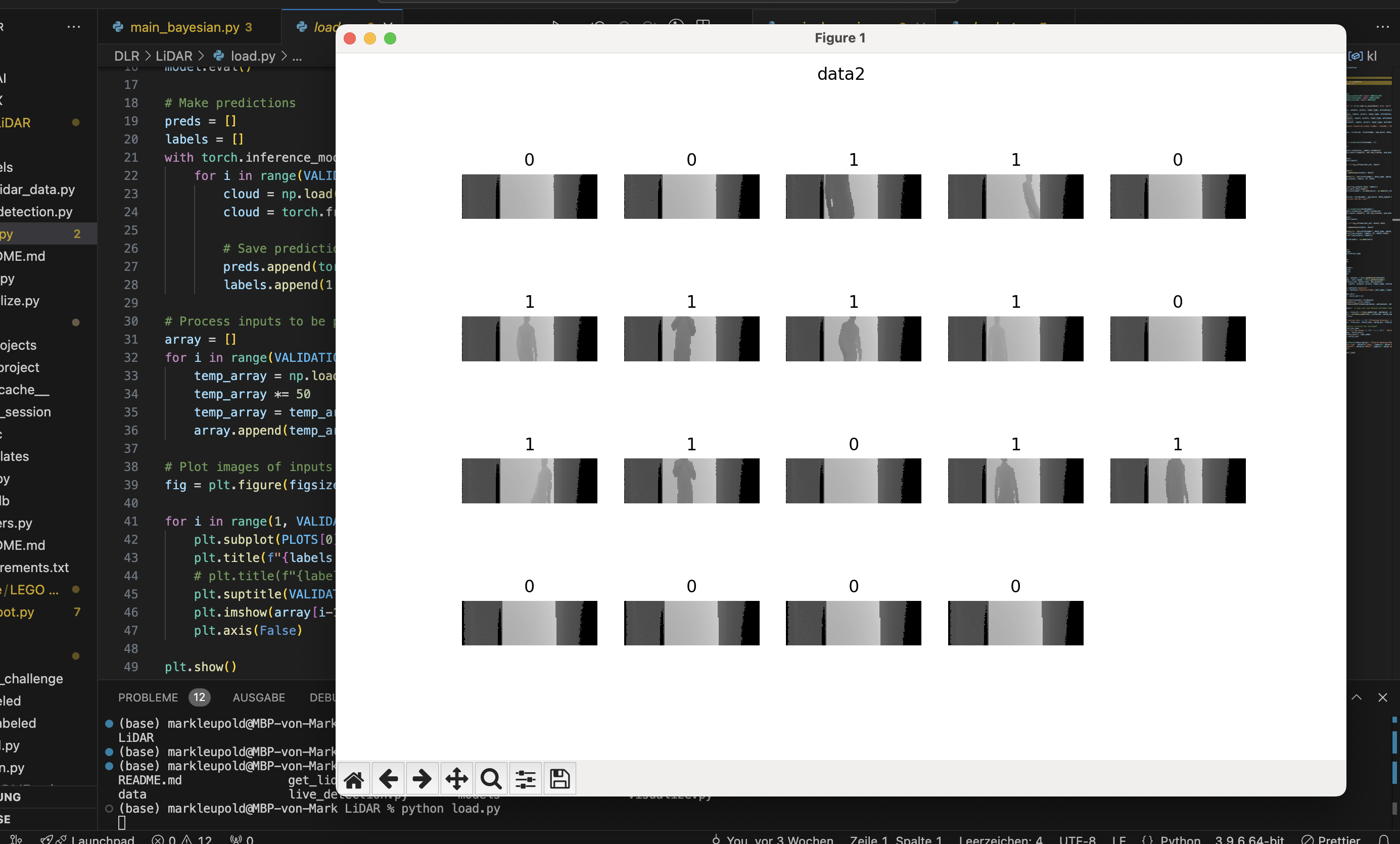The width and height of the screenshot is (1400, 844).
Task: Maximize panel with the up chevron
Action: (x=1356, y=697)
